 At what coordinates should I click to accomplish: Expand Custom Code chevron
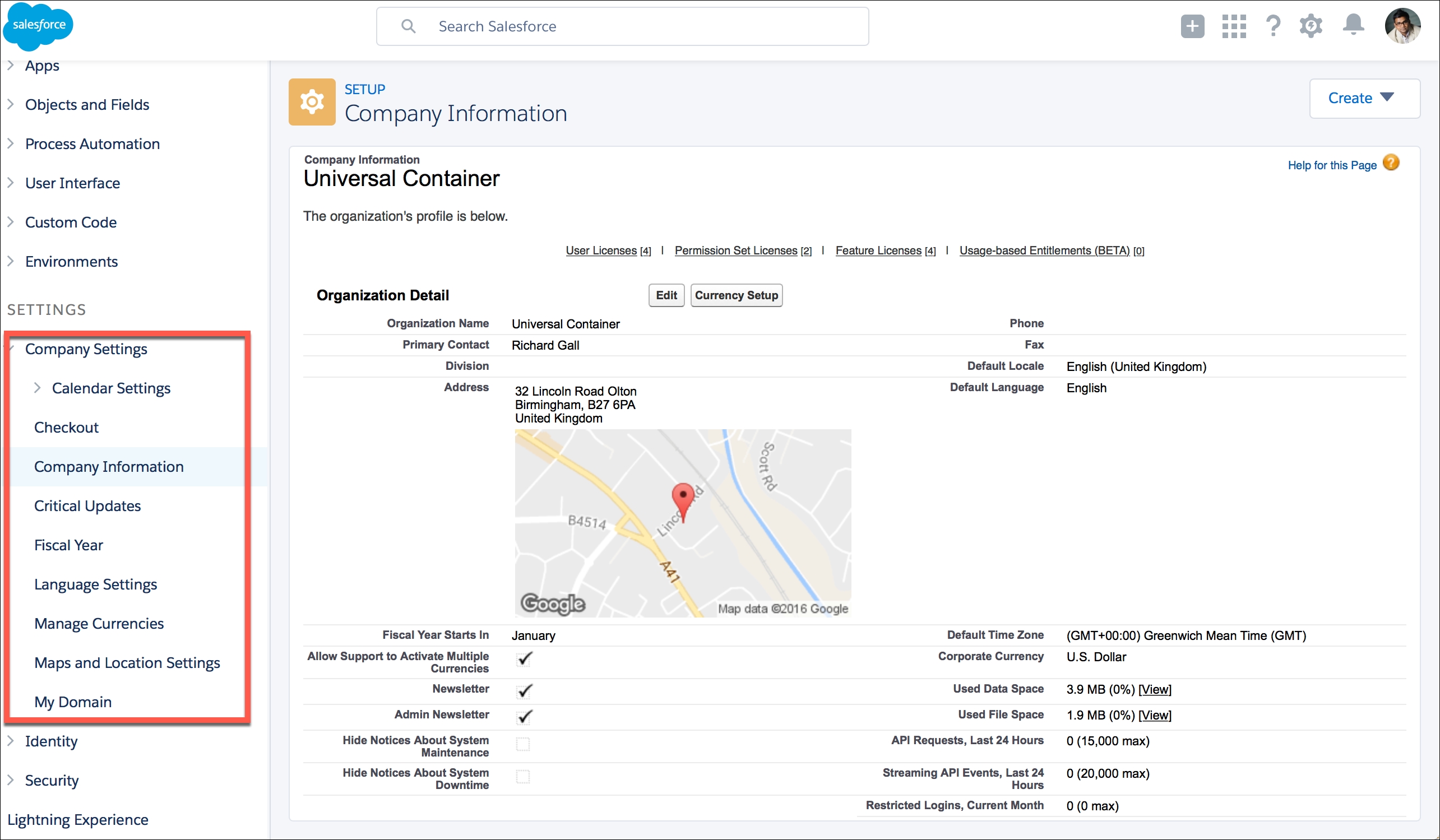pyautogui.click(x=11, y=222)
